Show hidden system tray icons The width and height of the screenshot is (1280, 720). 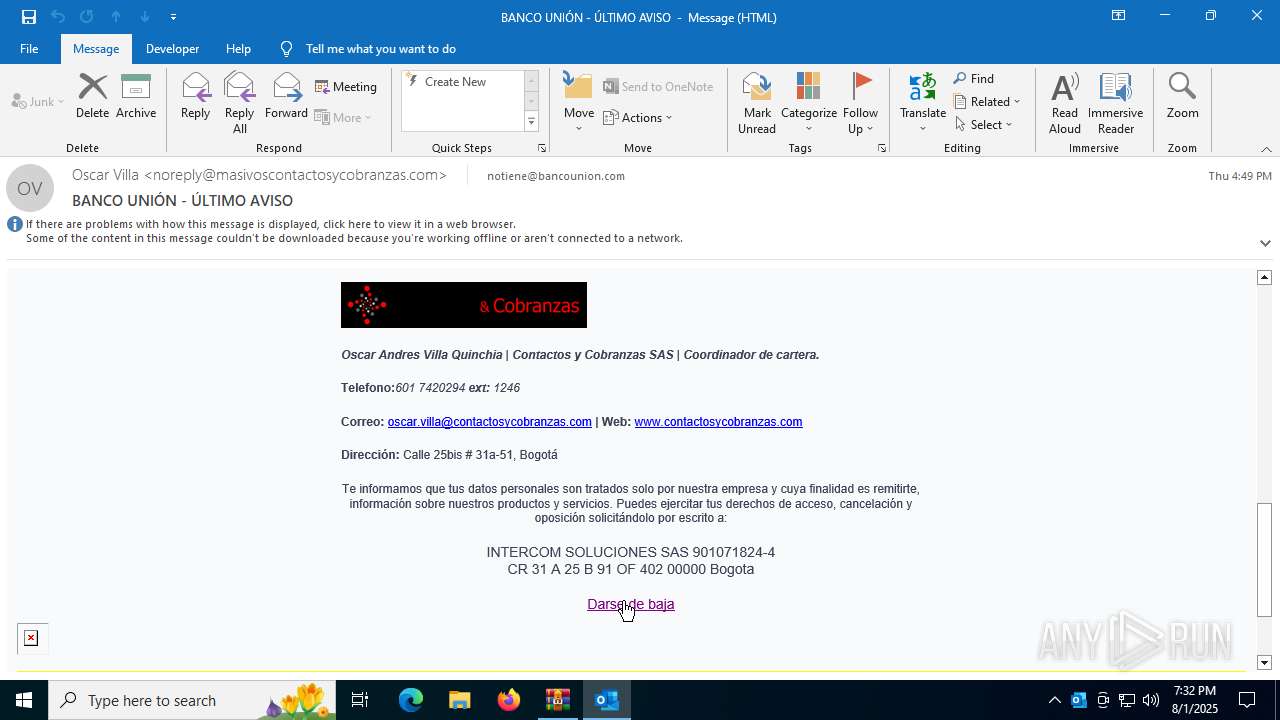[1054, 700]
